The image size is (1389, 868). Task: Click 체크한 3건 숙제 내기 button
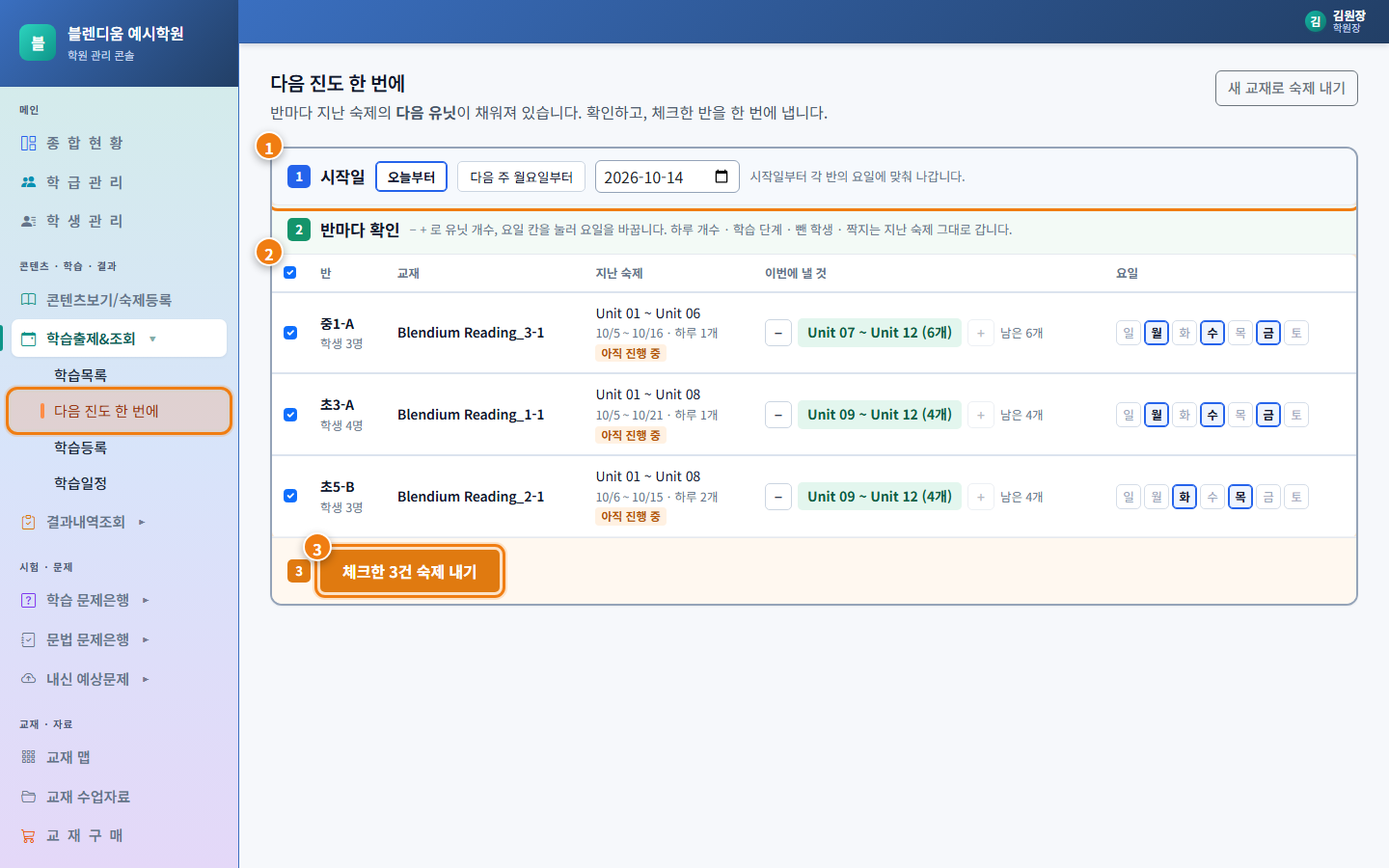click(x=409, y=571)
